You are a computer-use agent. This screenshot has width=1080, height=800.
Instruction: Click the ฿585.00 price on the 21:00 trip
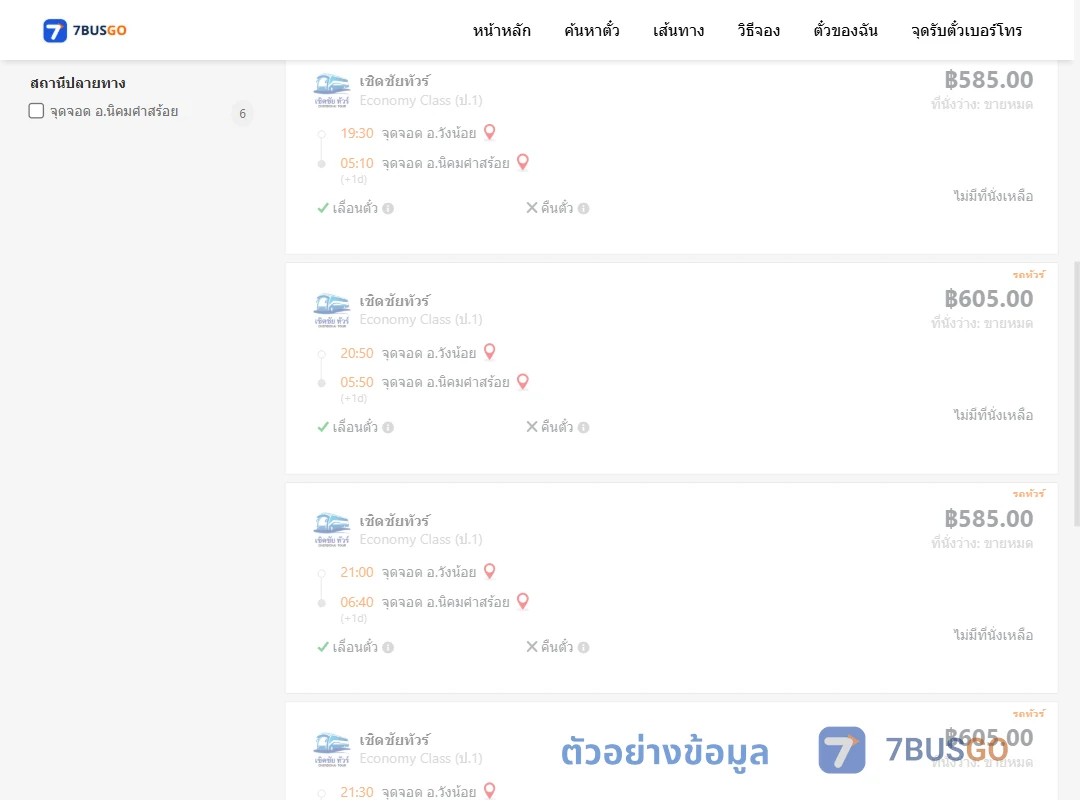(988, 519)
